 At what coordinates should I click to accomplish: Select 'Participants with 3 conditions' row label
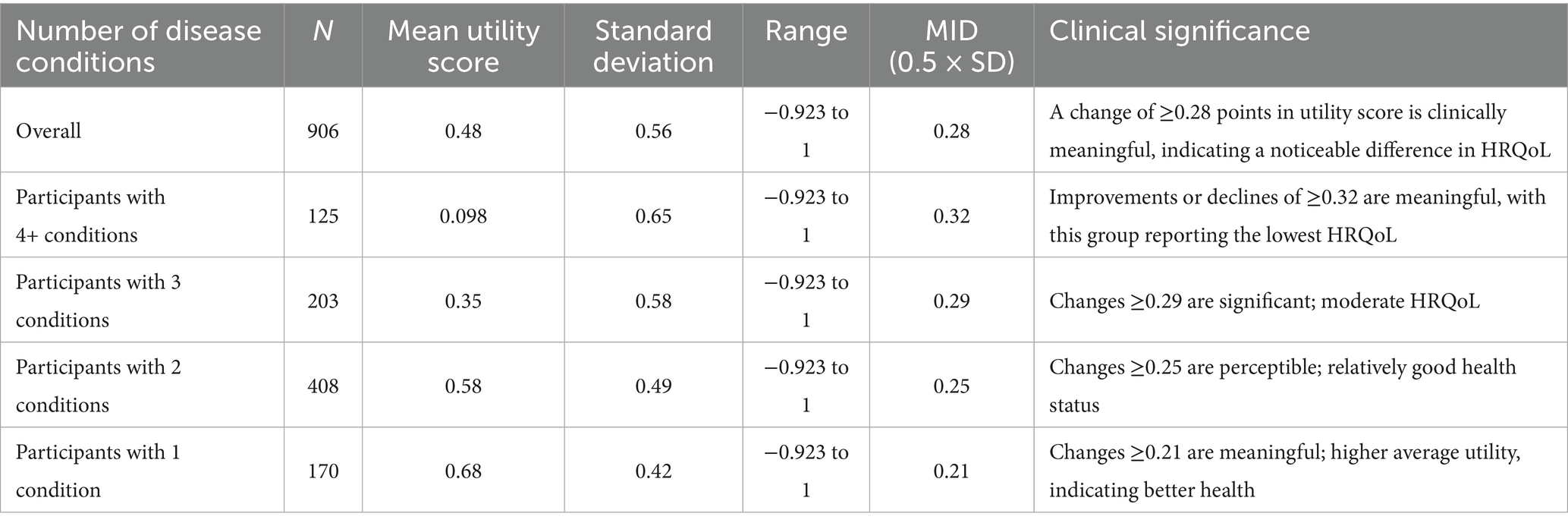(99, 301)
